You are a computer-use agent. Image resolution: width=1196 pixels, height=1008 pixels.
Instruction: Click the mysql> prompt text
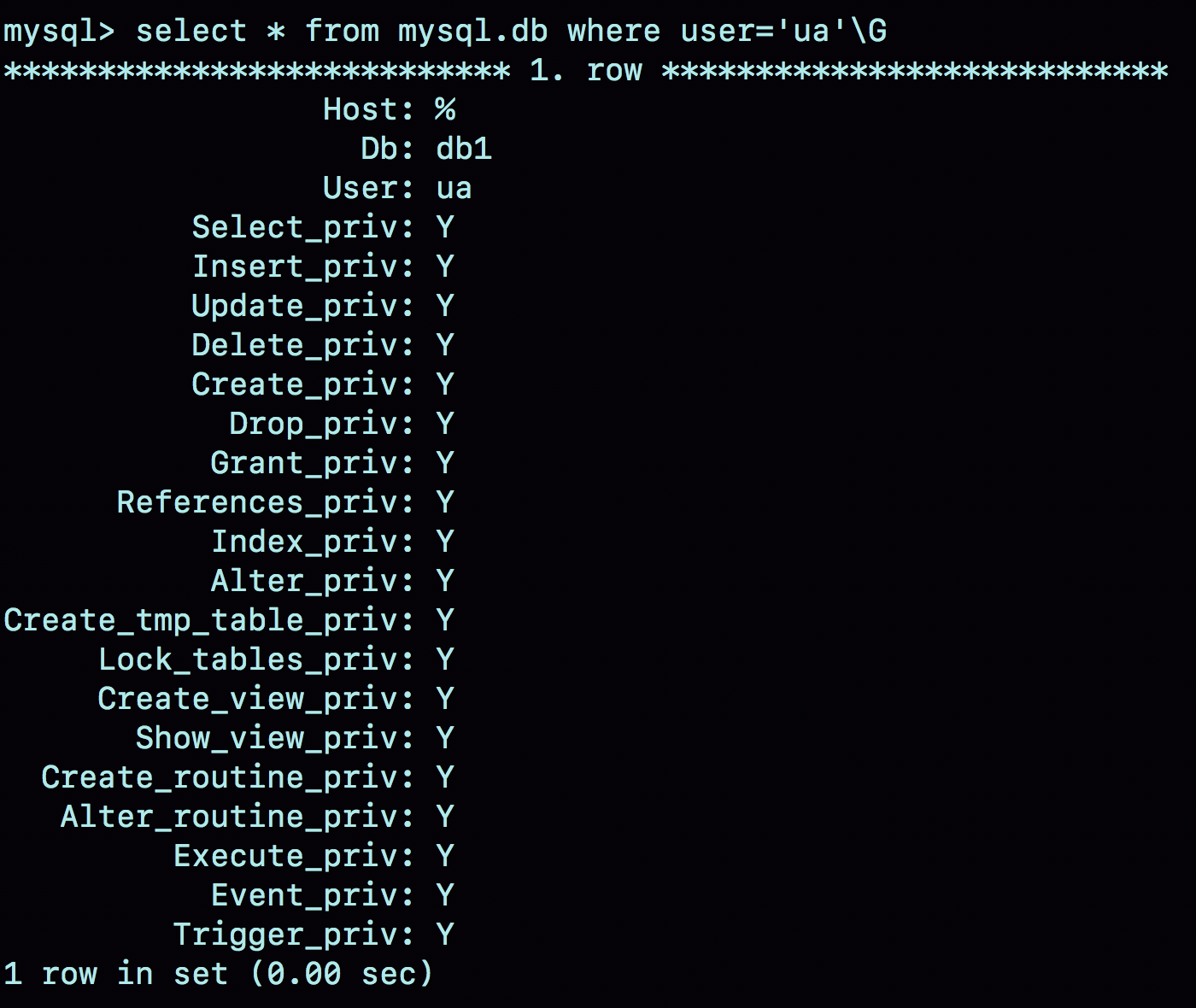(x=58, y=32)
